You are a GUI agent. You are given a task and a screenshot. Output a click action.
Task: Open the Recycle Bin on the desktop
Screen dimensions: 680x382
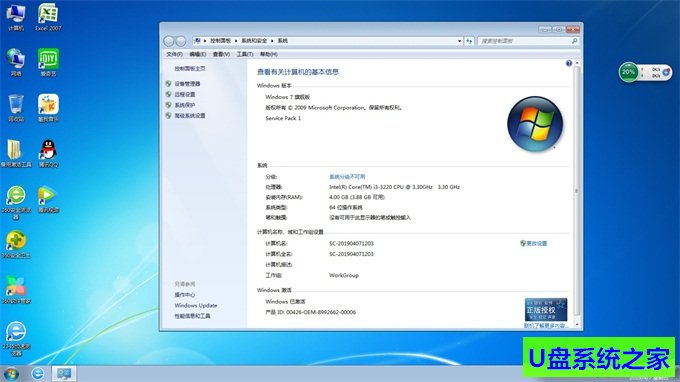(16, 108)
